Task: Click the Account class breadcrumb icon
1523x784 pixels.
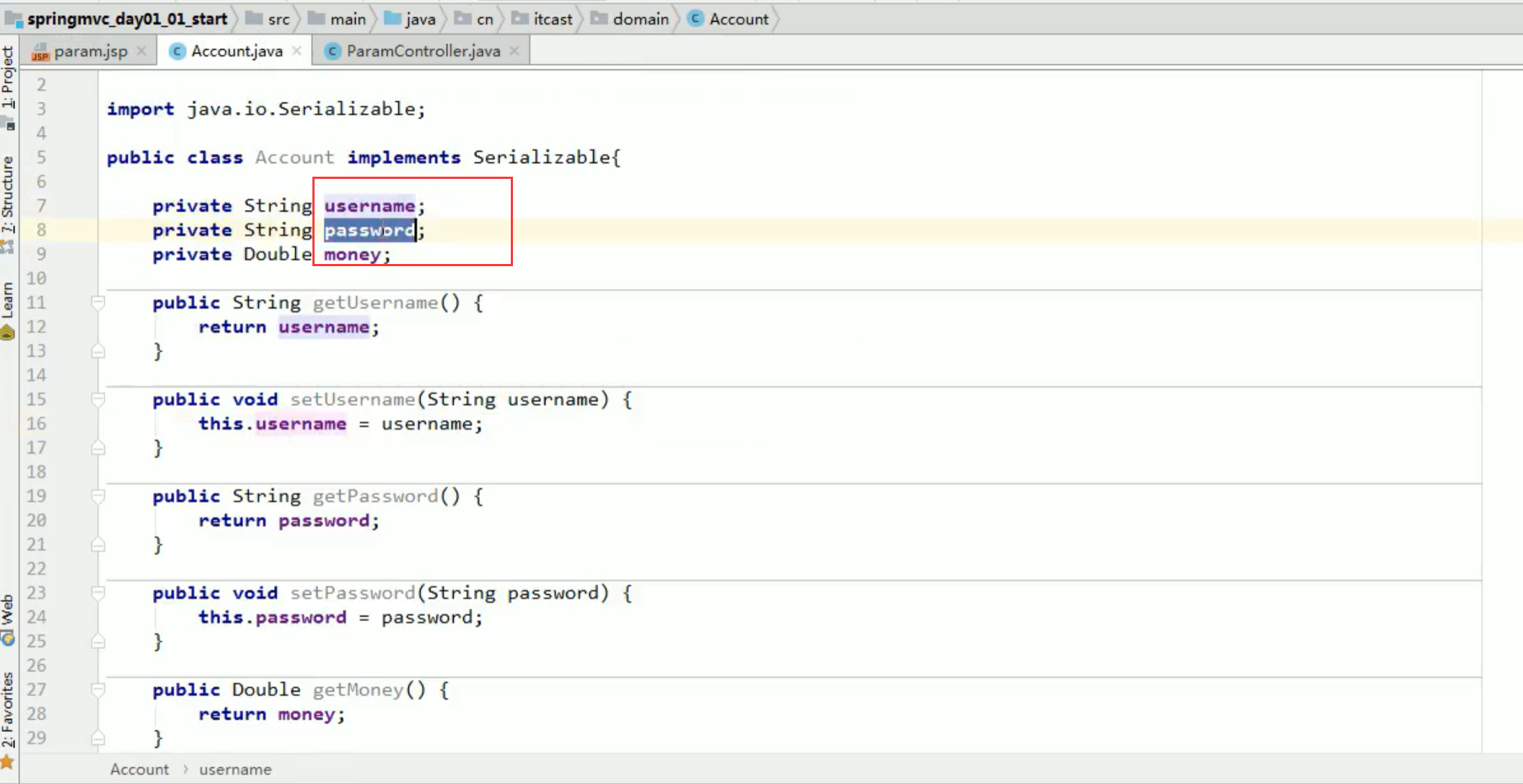Action: click(695, 19)
